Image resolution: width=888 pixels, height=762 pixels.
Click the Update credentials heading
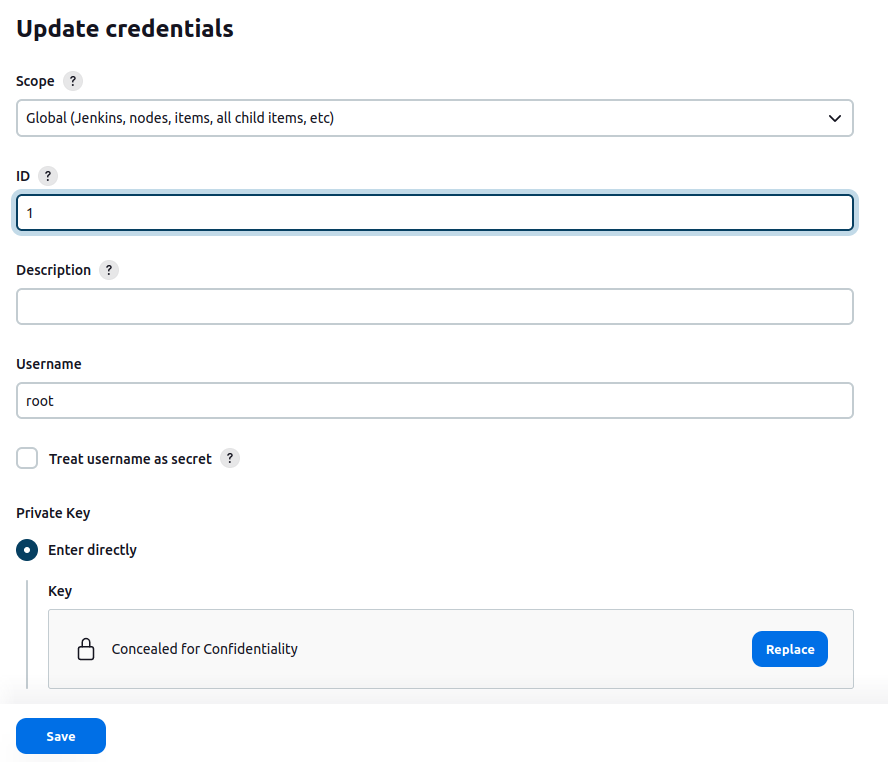point(125,29)
